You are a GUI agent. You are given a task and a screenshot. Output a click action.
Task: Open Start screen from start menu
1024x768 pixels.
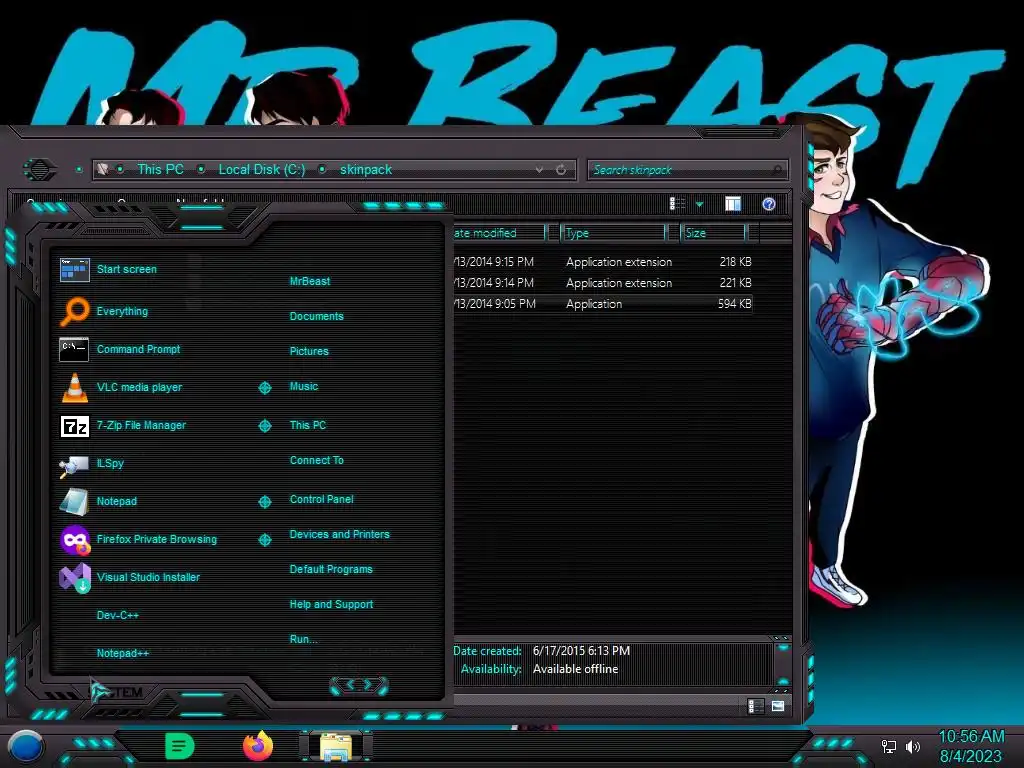point(126,269)
